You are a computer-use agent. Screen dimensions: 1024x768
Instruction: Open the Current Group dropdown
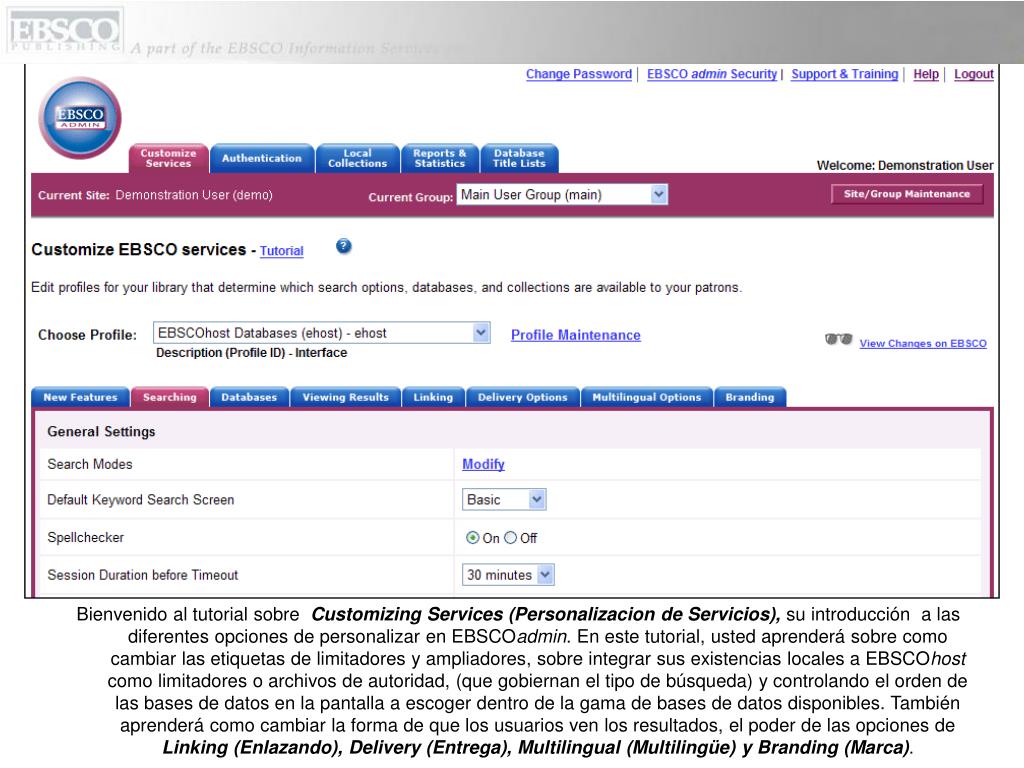tap(562, 195)
